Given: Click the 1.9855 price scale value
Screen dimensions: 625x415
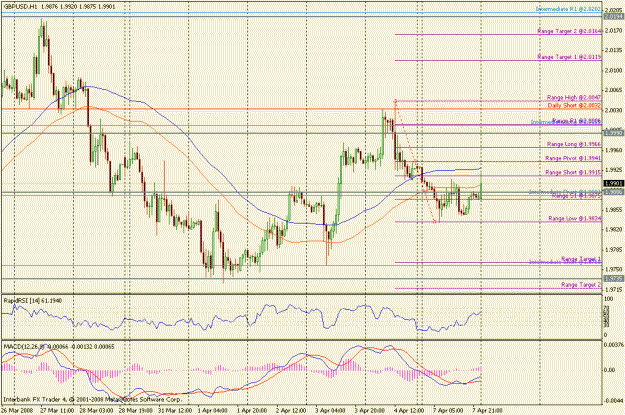Looking at the screenshot, I should (613, 210).
